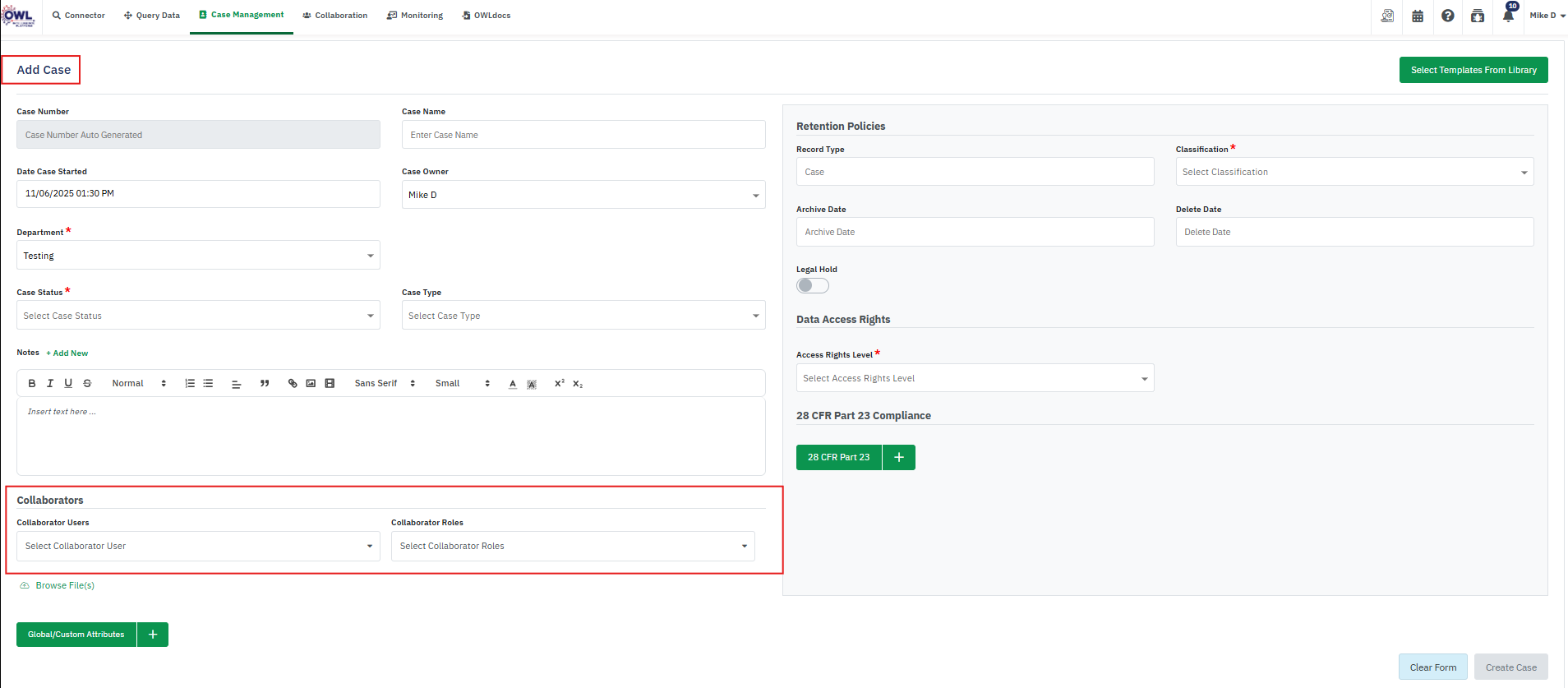Expand the Select Classification dropdown

[1354, 172]
